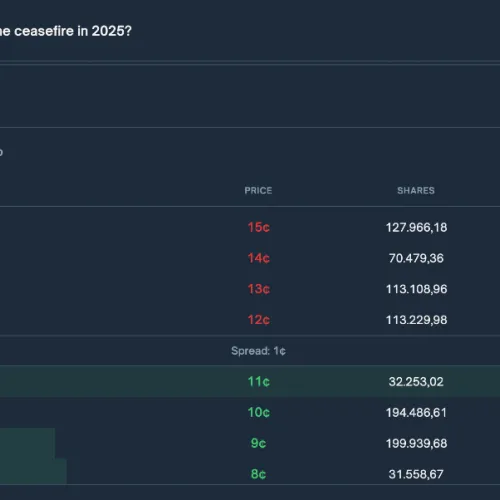Click the 113.229,98 shares amount
Screen dimensions: 500x500
(416, 320)
